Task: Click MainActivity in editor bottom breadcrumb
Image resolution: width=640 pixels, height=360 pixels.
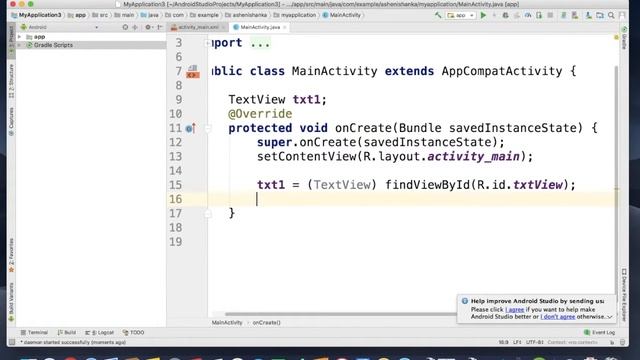Action: (x=227, y=322)
